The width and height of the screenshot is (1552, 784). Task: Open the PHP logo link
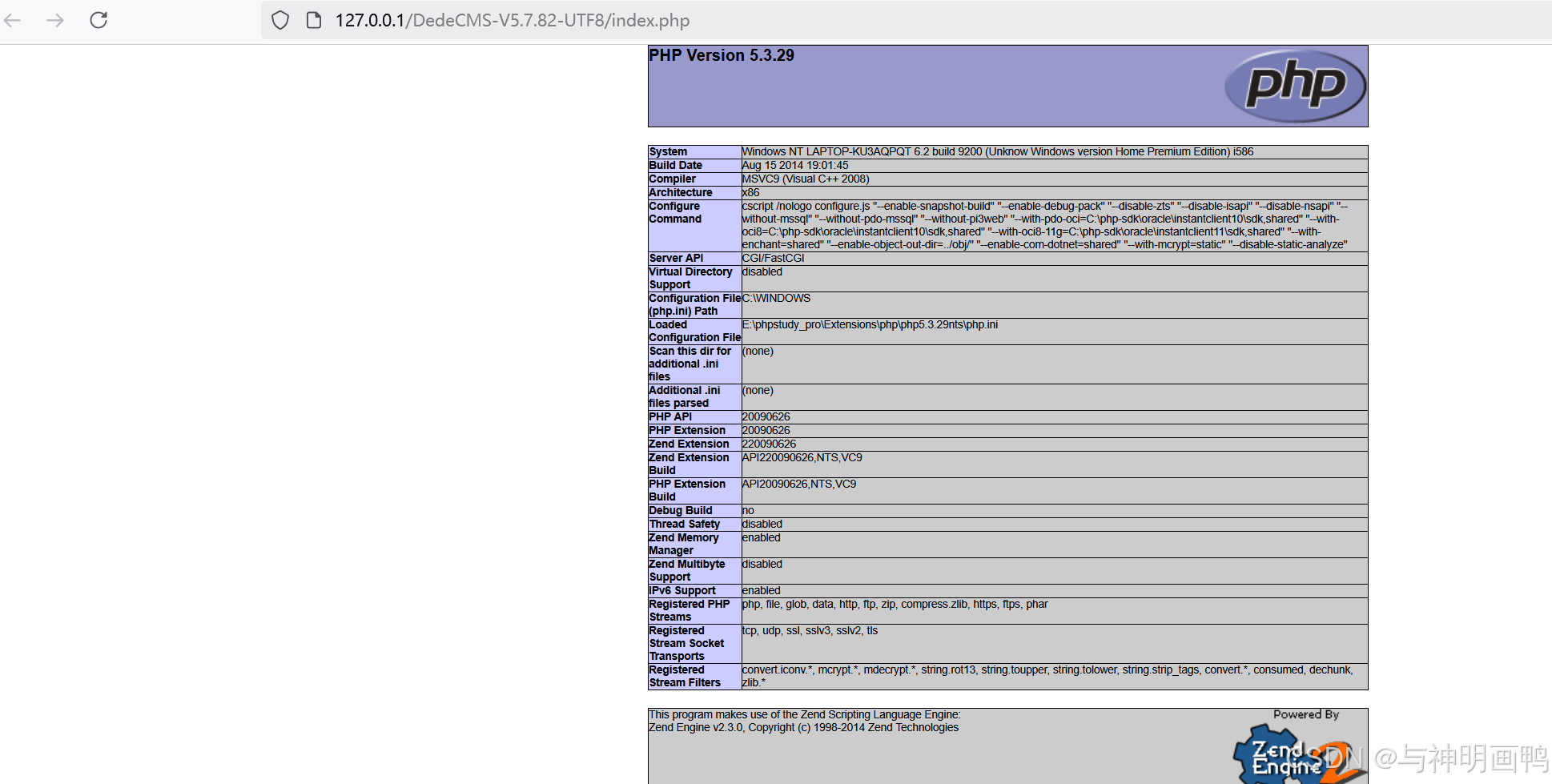click(1295, 86)
